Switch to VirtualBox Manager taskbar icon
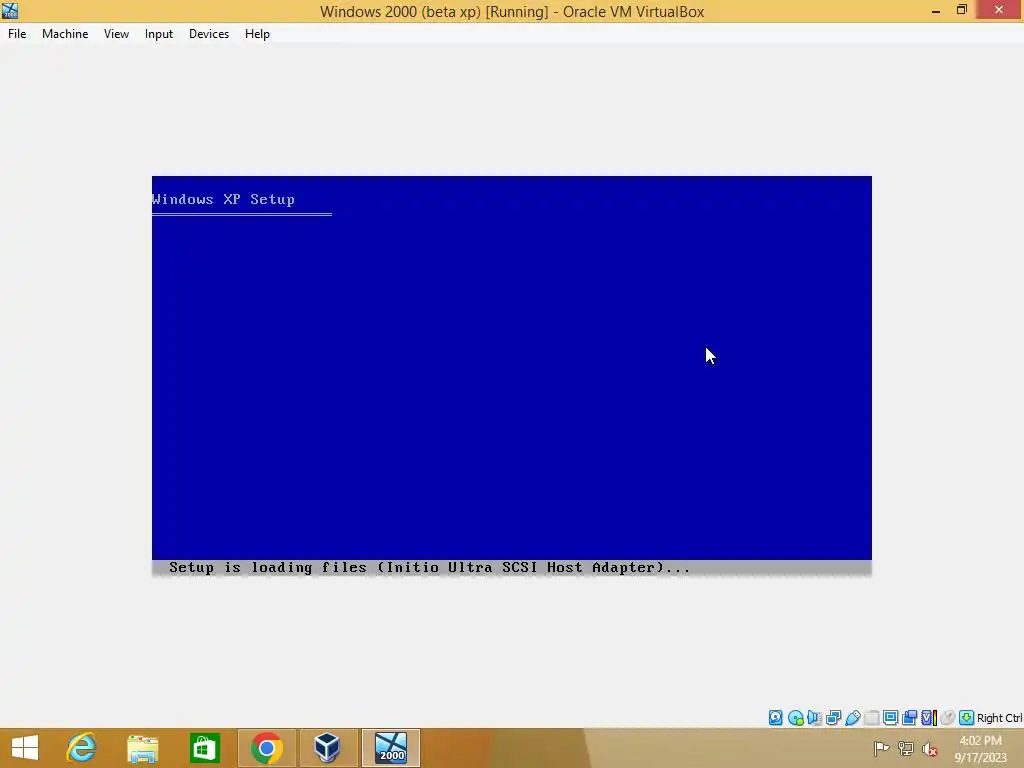This screenshot has height=768, width=1024. point(328,748)
